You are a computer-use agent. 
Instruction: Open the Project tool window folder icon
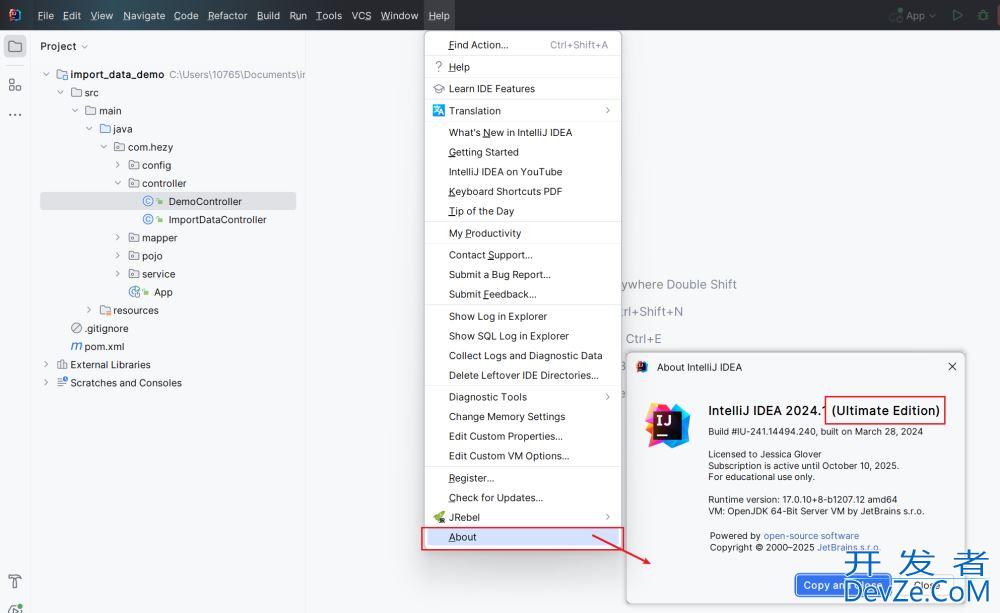coord(15,47)
